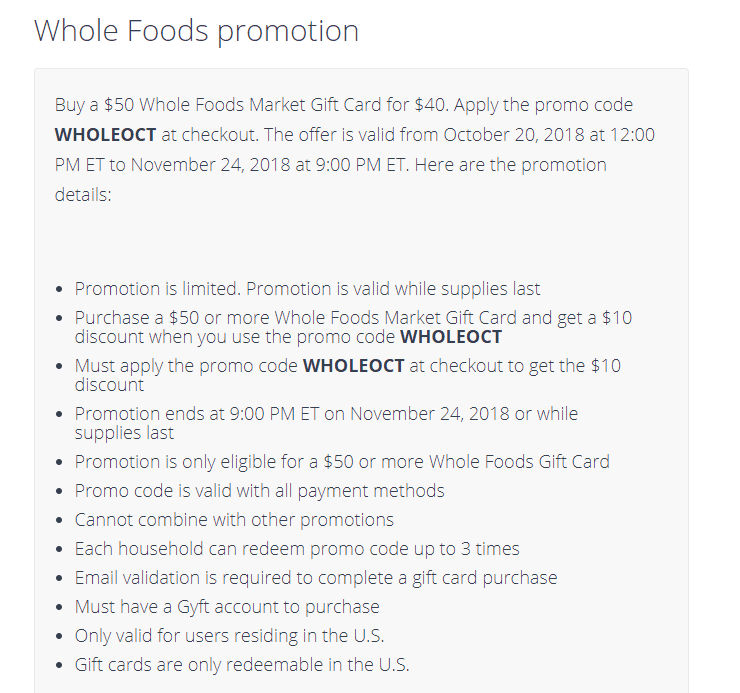Image resolution: width=740 pixels, height=693 pixels.
Task: Click "Gift cards are only redeemable" bullet
Action: [x=242, y=665]
